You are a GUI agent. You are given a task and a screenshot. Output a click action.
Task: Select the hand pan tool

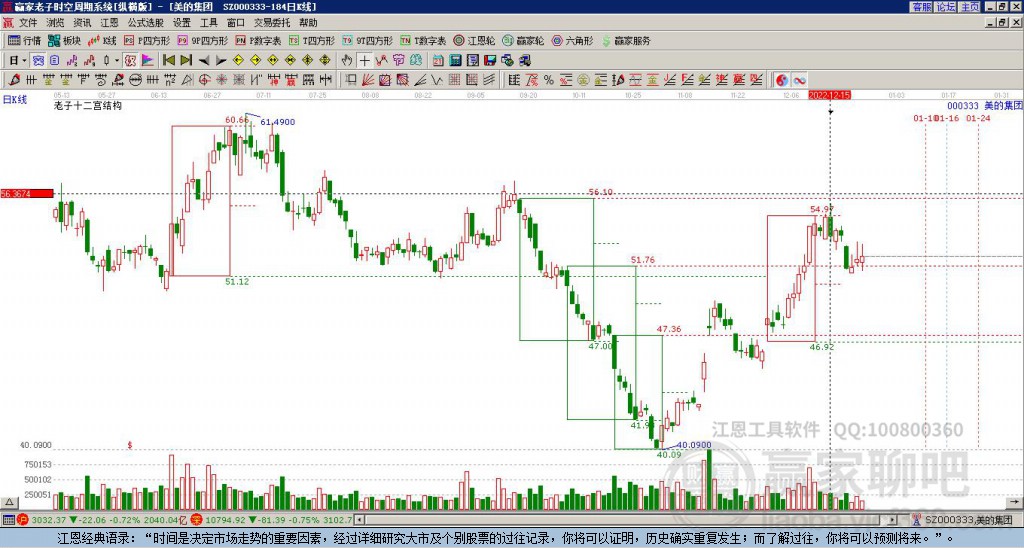pos(347,60)
